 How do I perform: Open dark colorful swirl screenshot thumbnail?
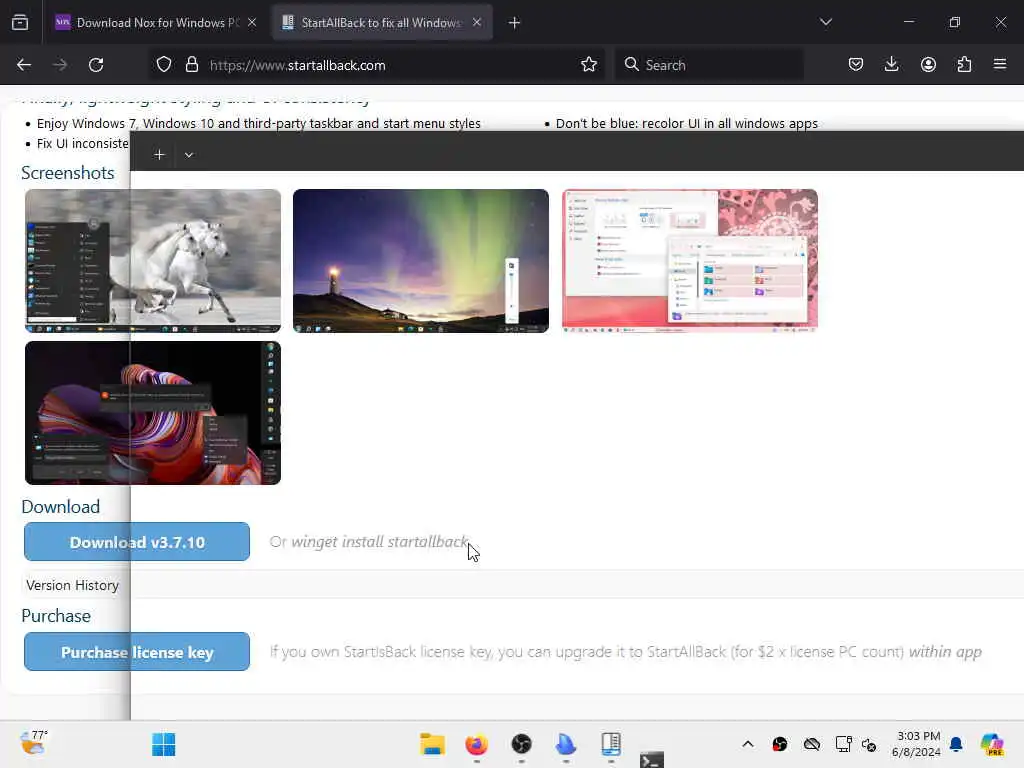153,413
